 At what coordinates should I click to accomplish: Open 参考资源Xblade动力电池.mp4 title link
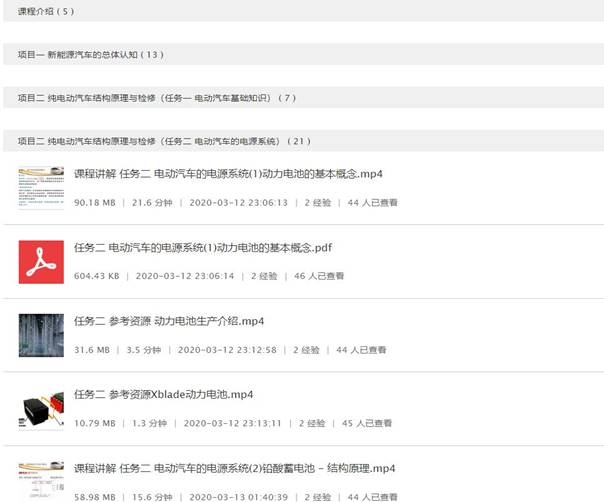164,394
